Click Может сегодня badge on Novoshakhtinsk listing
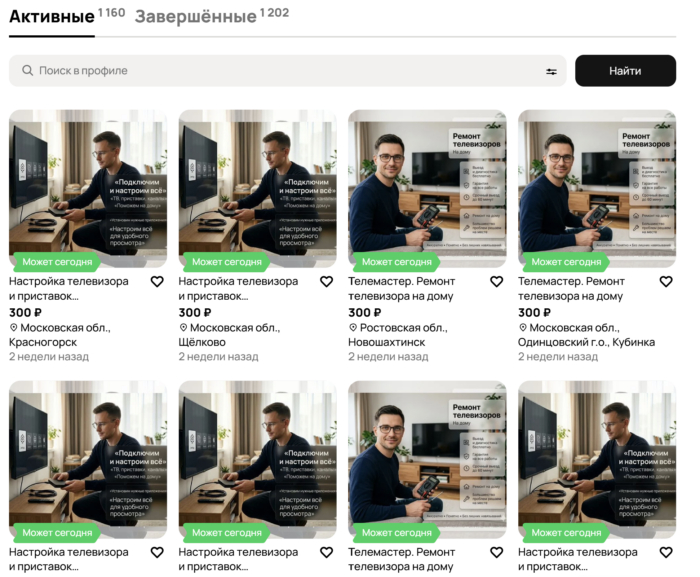 pos(395,262)
